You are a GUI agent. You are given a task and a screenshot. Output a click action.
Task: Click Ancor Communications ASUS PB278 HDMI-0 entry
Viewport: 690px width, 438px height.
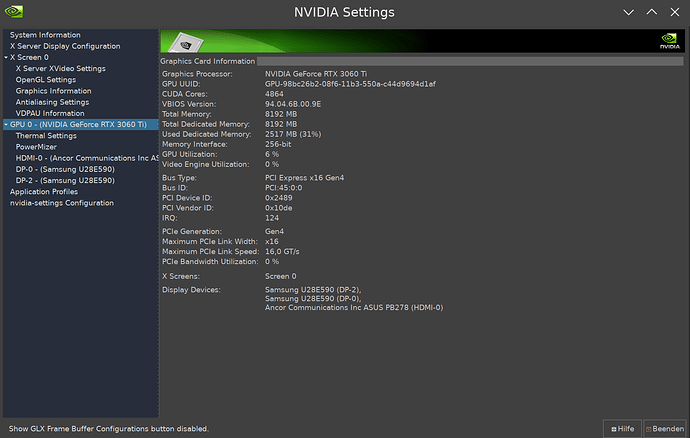[354, 308]
